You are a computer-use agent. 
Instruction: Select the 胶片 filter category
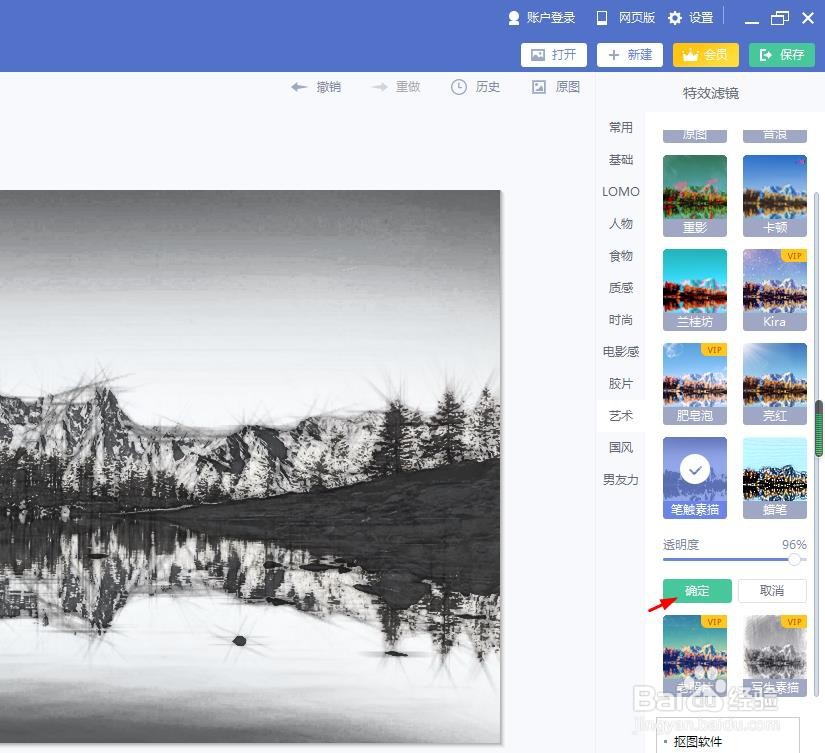(621, 384)
